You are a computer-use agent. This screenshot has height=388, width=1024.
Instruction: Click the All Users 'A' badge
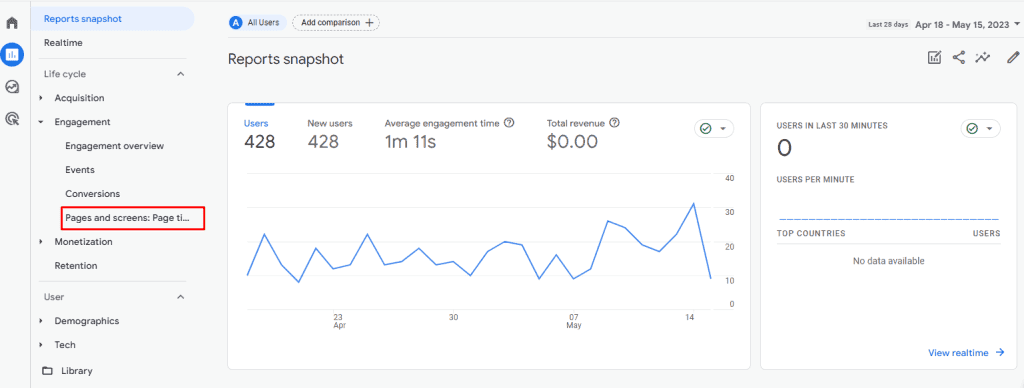(x=236, y=22)
